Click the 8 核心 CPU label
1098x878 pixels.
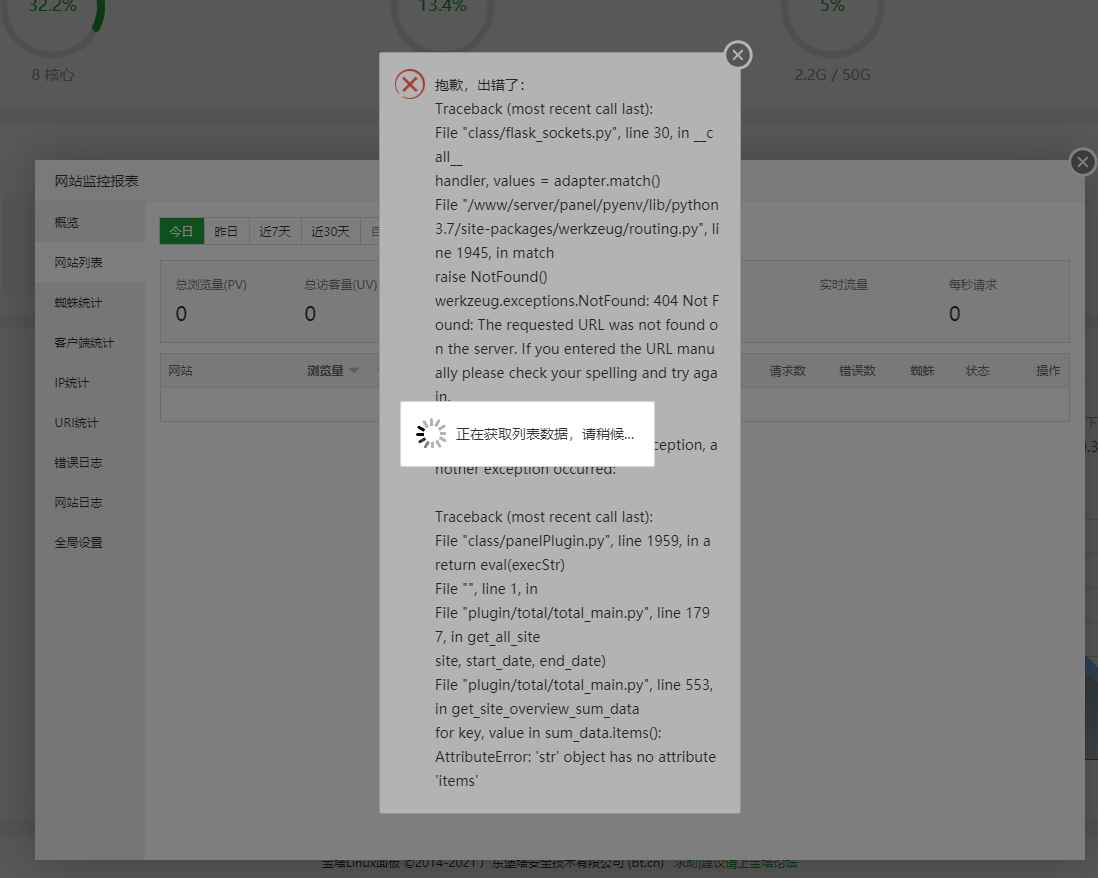(53, 74)
